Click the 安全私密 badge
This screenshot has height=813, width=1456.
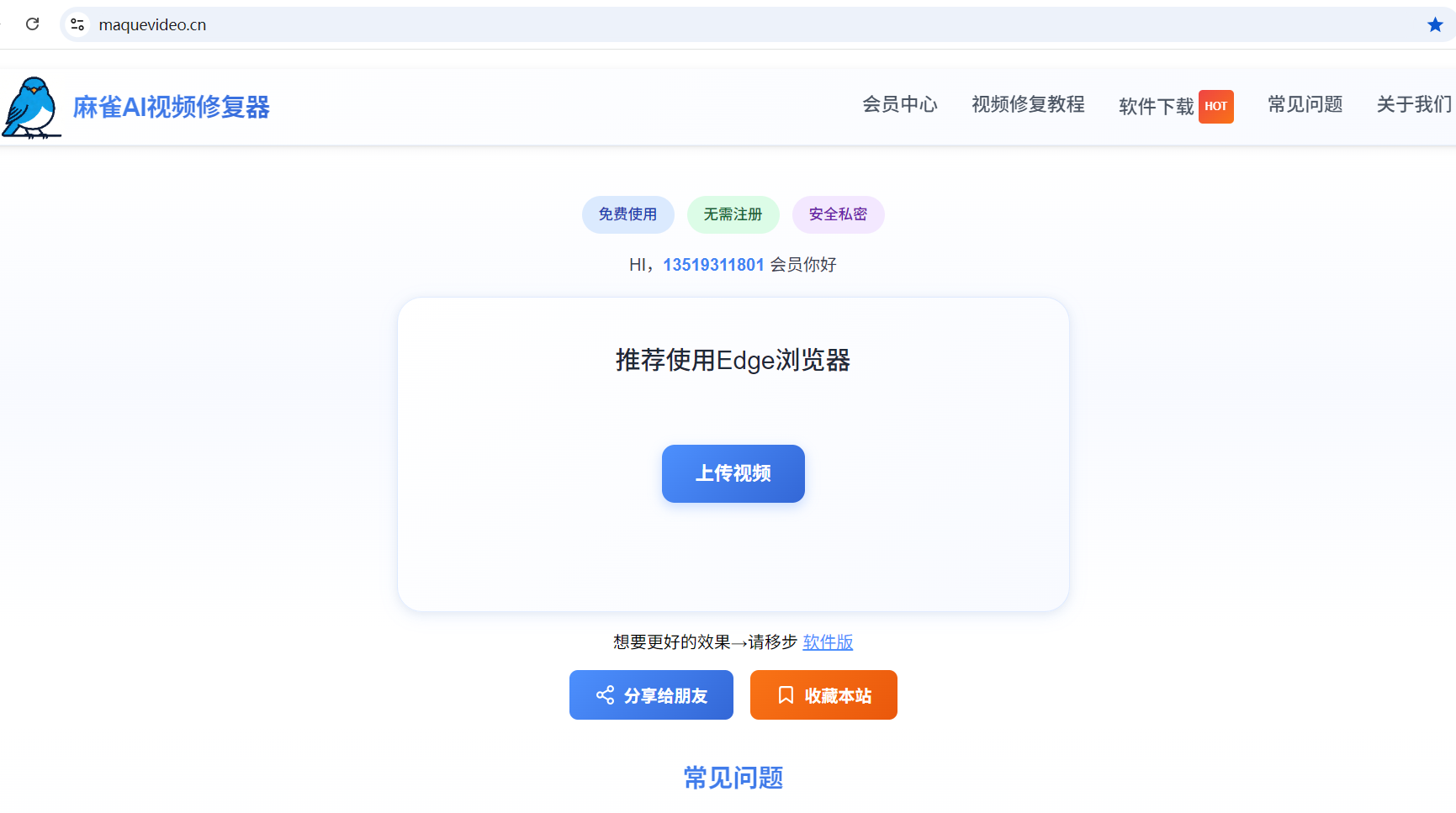coord(838,214)
